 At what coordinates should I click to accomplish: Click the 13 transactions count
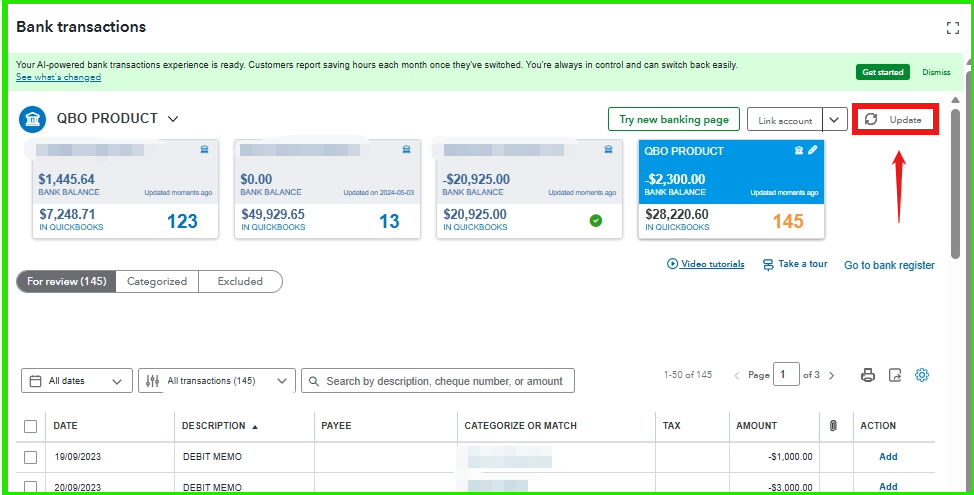click(389, 221)
